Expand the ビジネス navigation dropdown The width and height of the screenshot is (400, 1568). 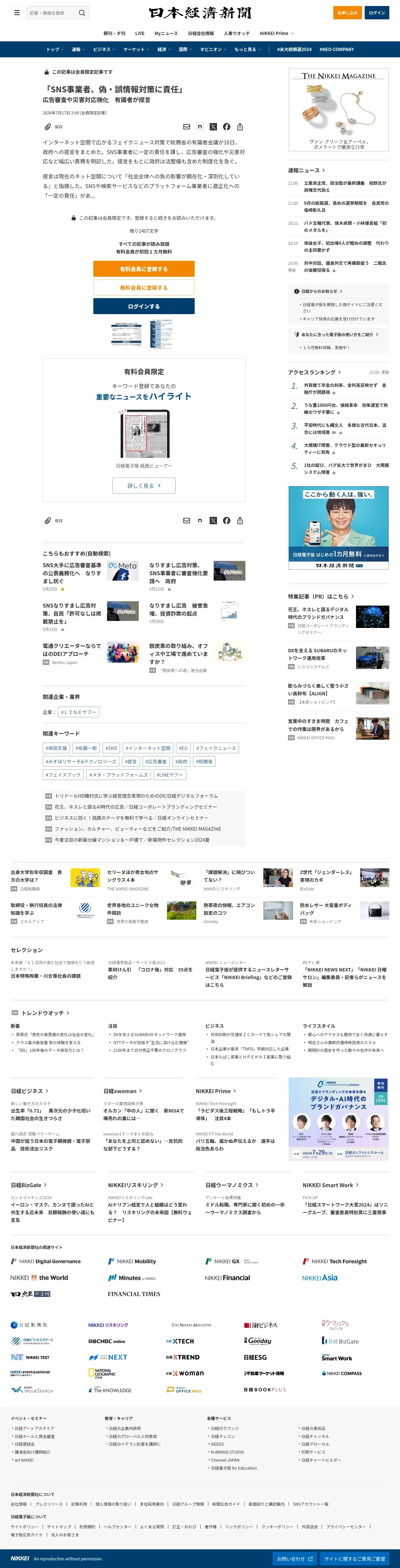pos(104,49)
